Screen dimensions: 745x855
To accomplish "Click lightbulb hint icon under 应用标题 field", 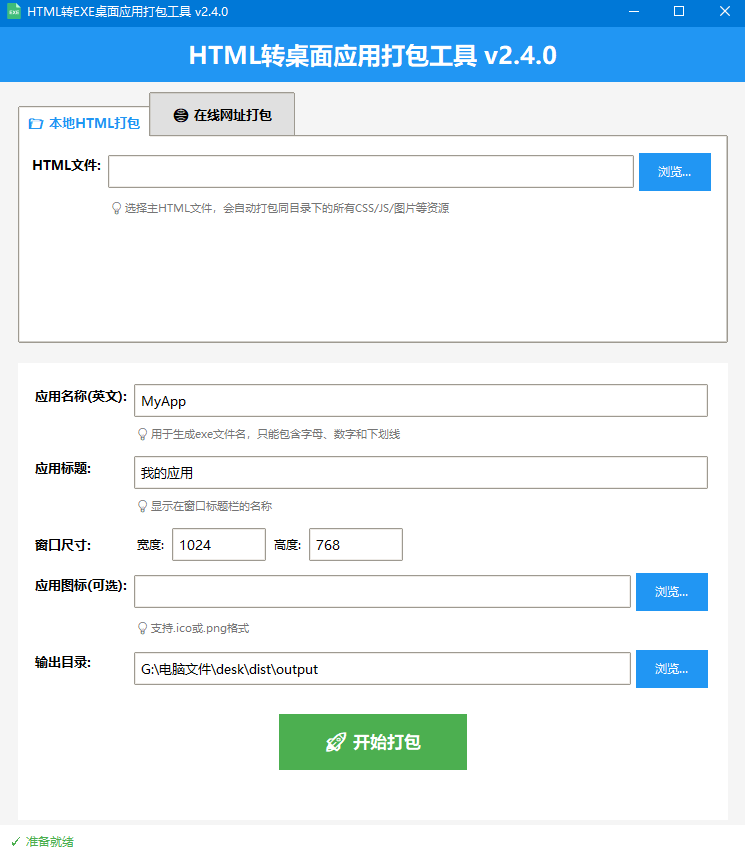I will [x=142, y=506].
